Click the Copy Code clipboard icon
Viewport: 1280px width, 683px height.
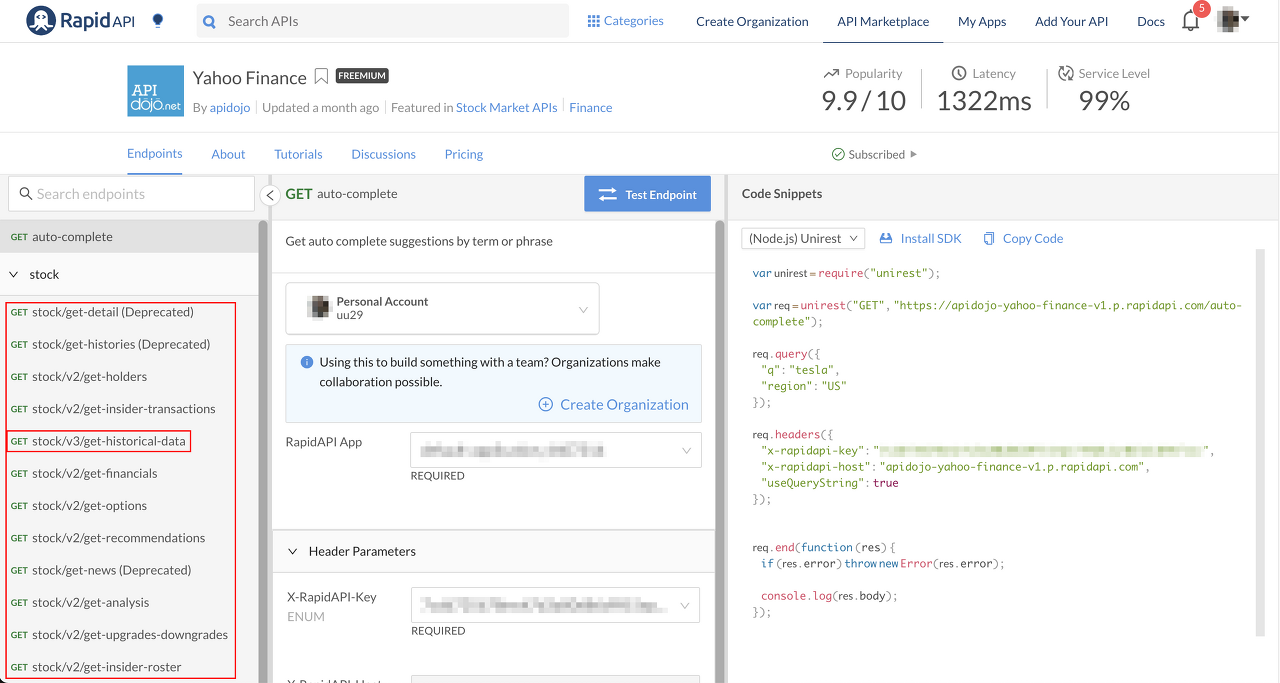click(x=989, y=238)
